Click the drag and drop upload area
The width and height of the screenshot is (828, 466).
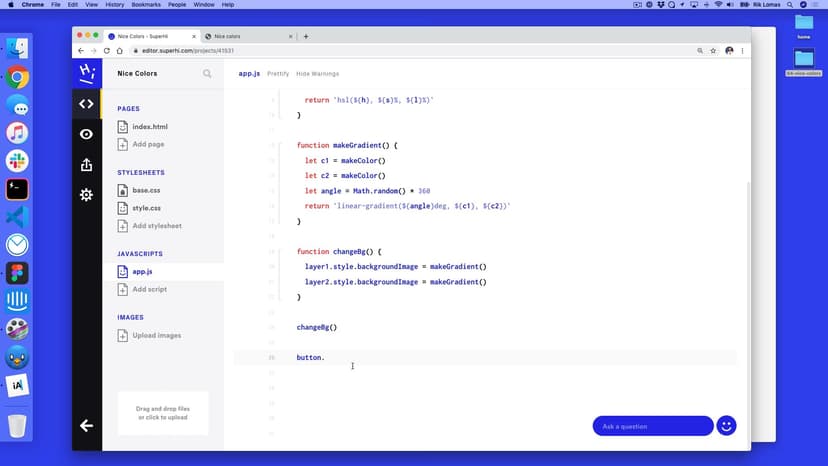(x=162, y=413)
